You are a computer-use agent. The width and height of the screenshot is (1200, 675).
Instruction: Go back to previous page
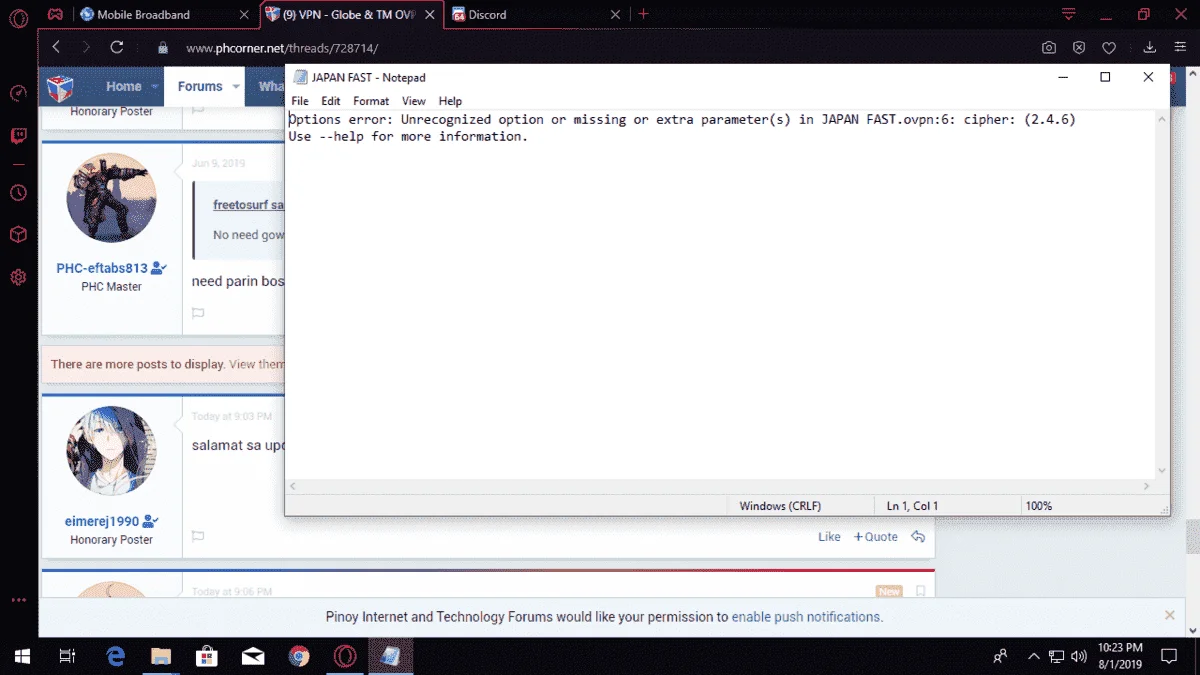click(x=56, y=47)
